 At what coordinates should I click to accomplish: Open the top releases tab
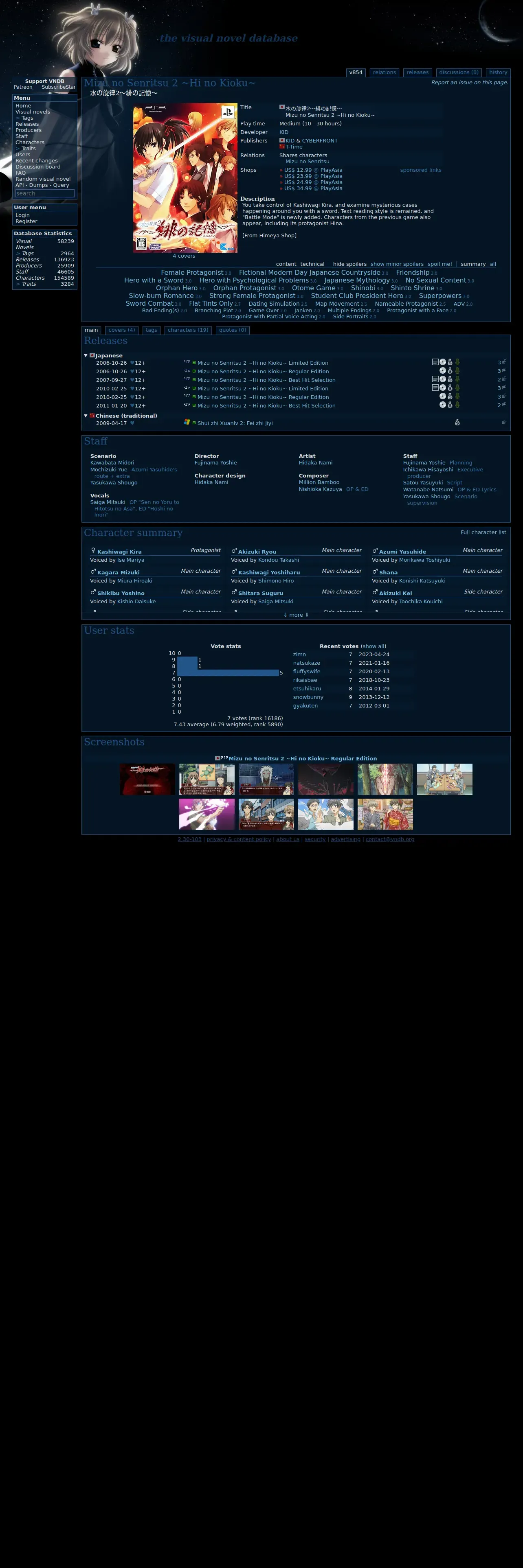point(418,72)
